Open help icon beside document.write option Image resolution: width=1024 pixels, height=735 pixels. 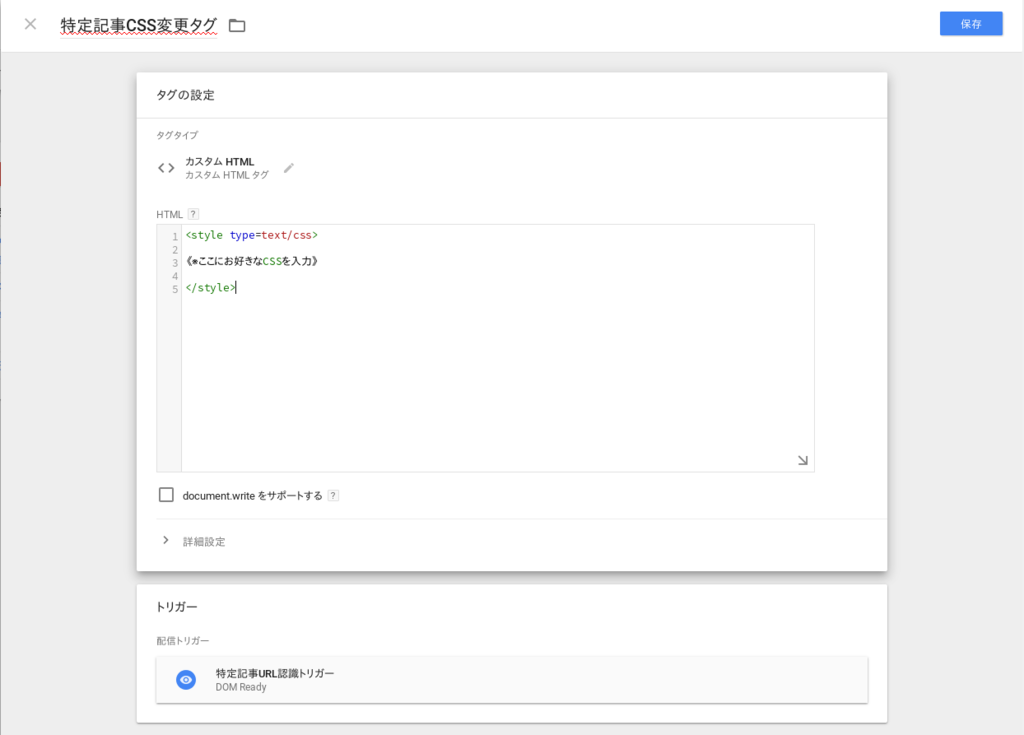pos(333,495)
